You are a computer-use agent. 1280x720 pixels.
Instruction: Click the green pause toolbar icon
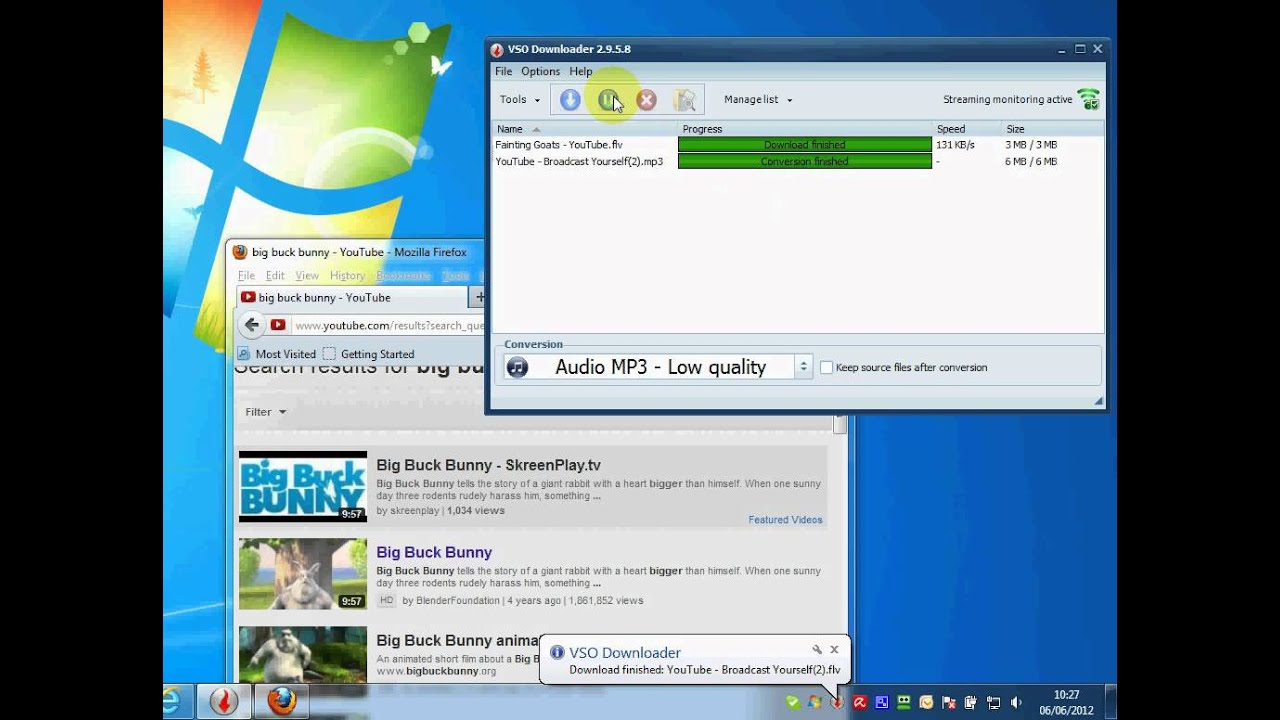[x=608, y=100]
